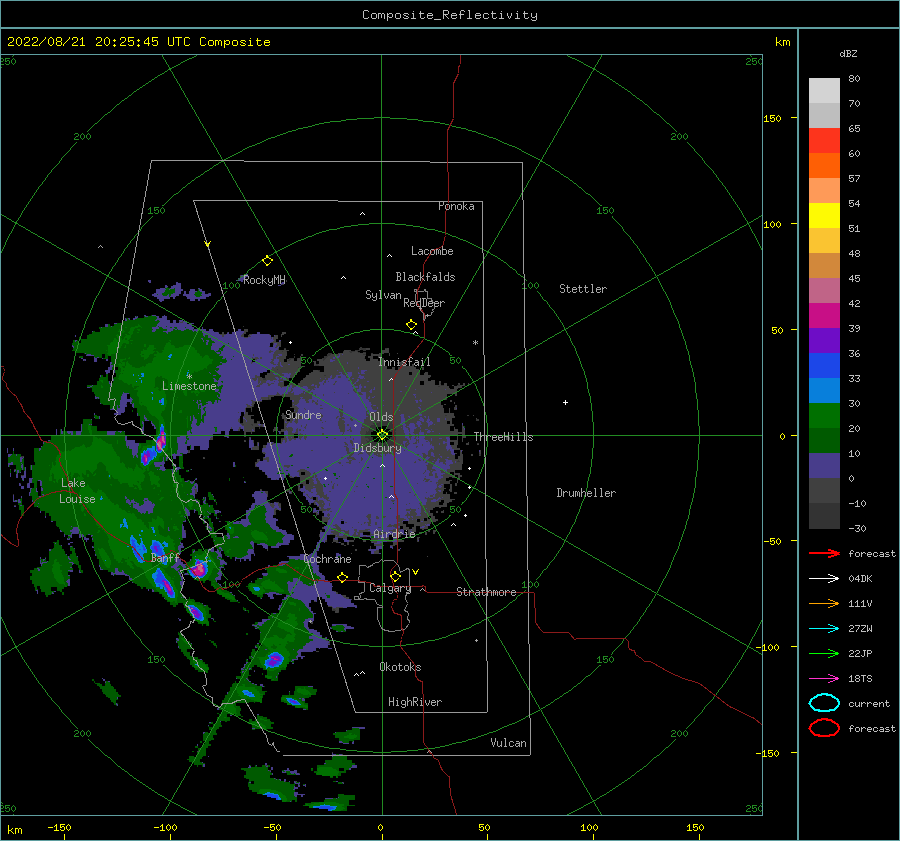Click the Banff location label

(165, 558)
